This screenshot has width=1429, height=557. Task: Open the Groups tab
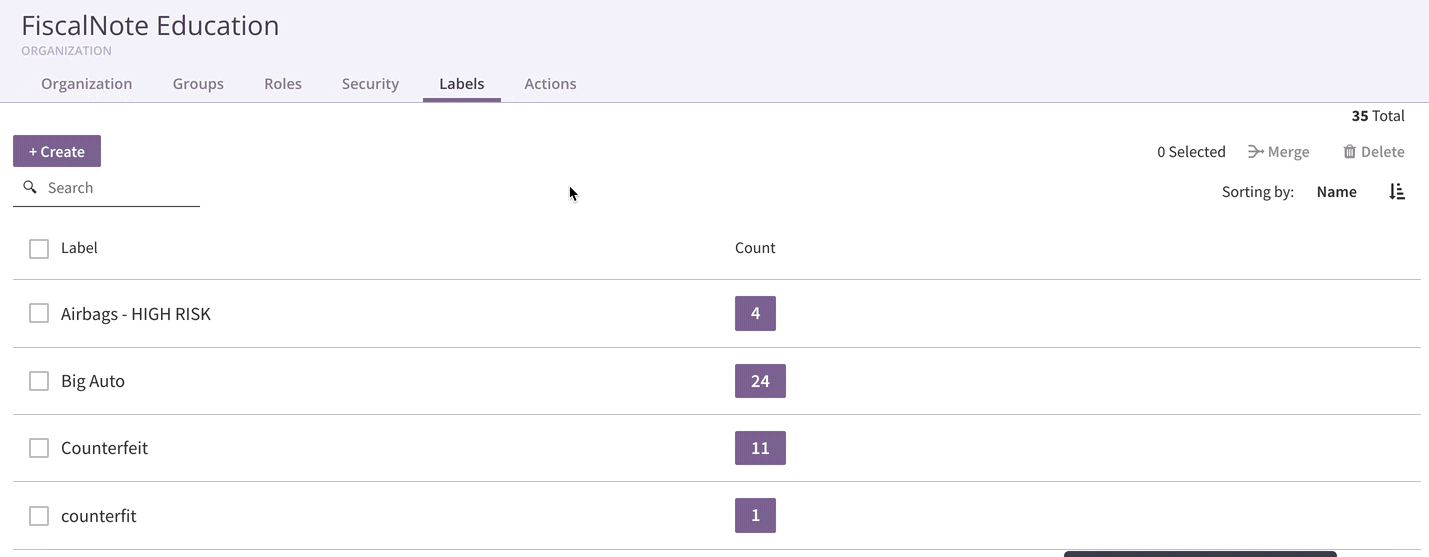pyautogui.click(x=198, y=84)
